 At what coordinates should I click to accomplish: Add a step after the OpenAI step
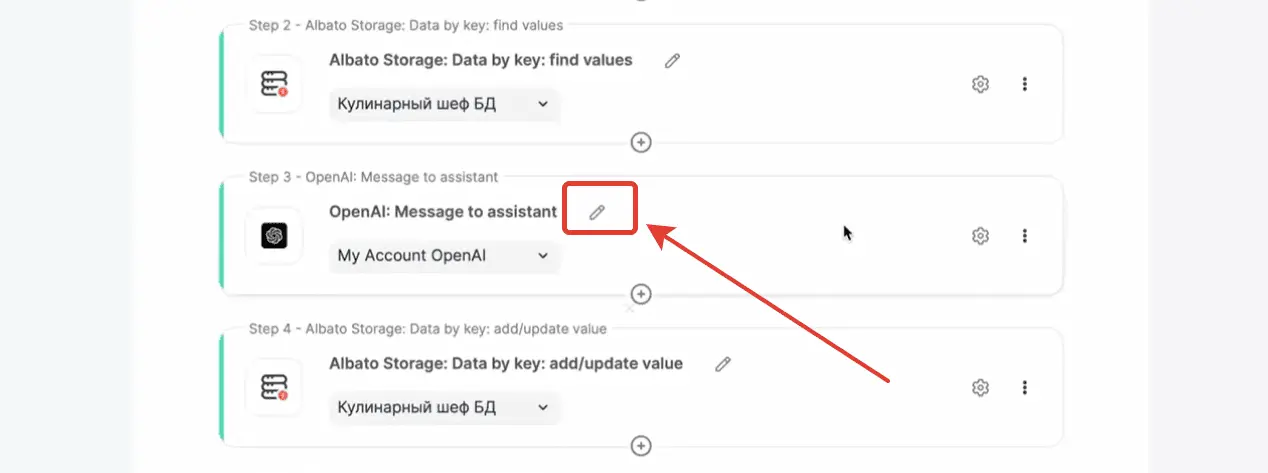(x=641, y=294)
